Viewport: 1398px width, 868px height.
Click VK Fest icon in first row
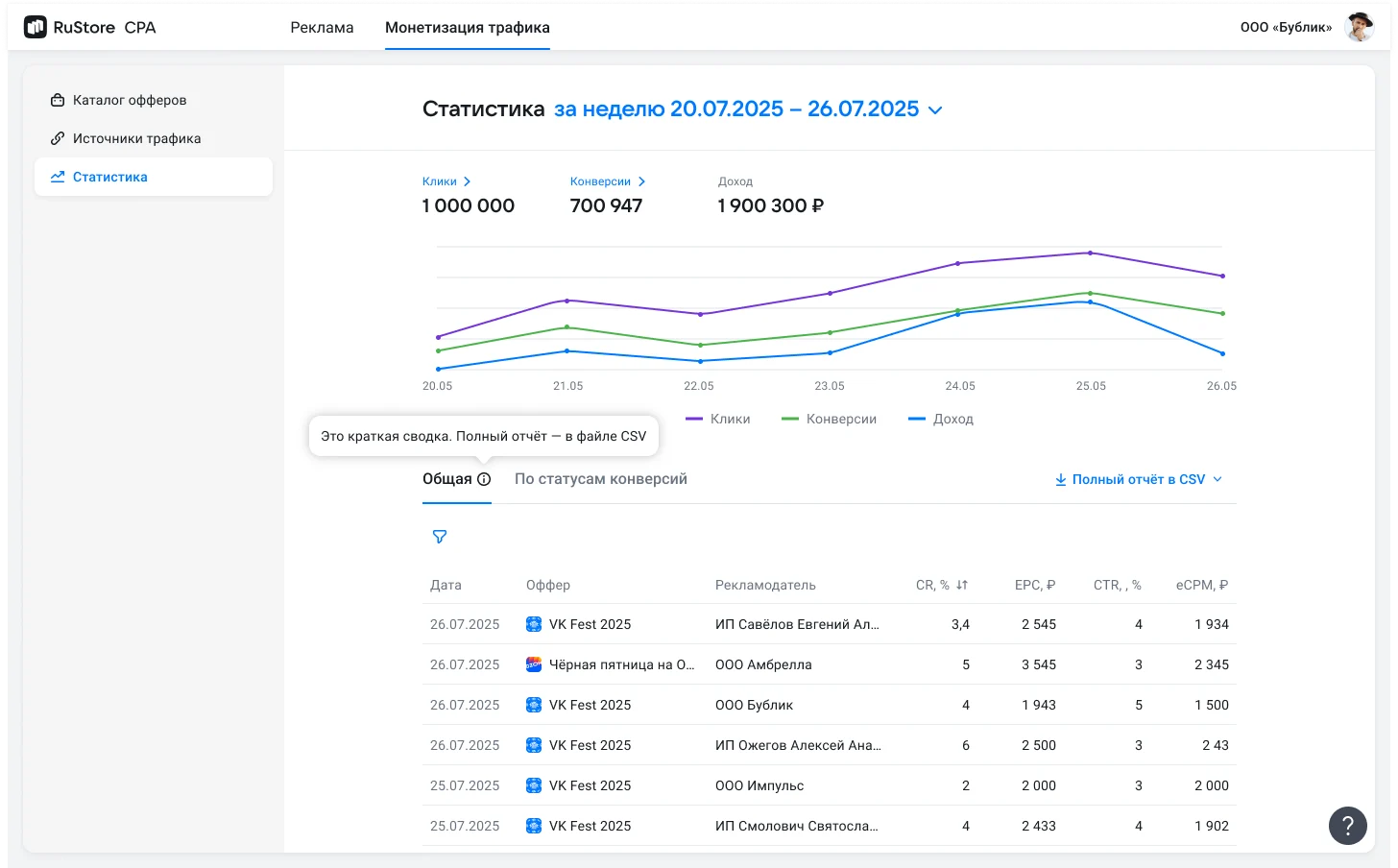(x=534, y=624)
